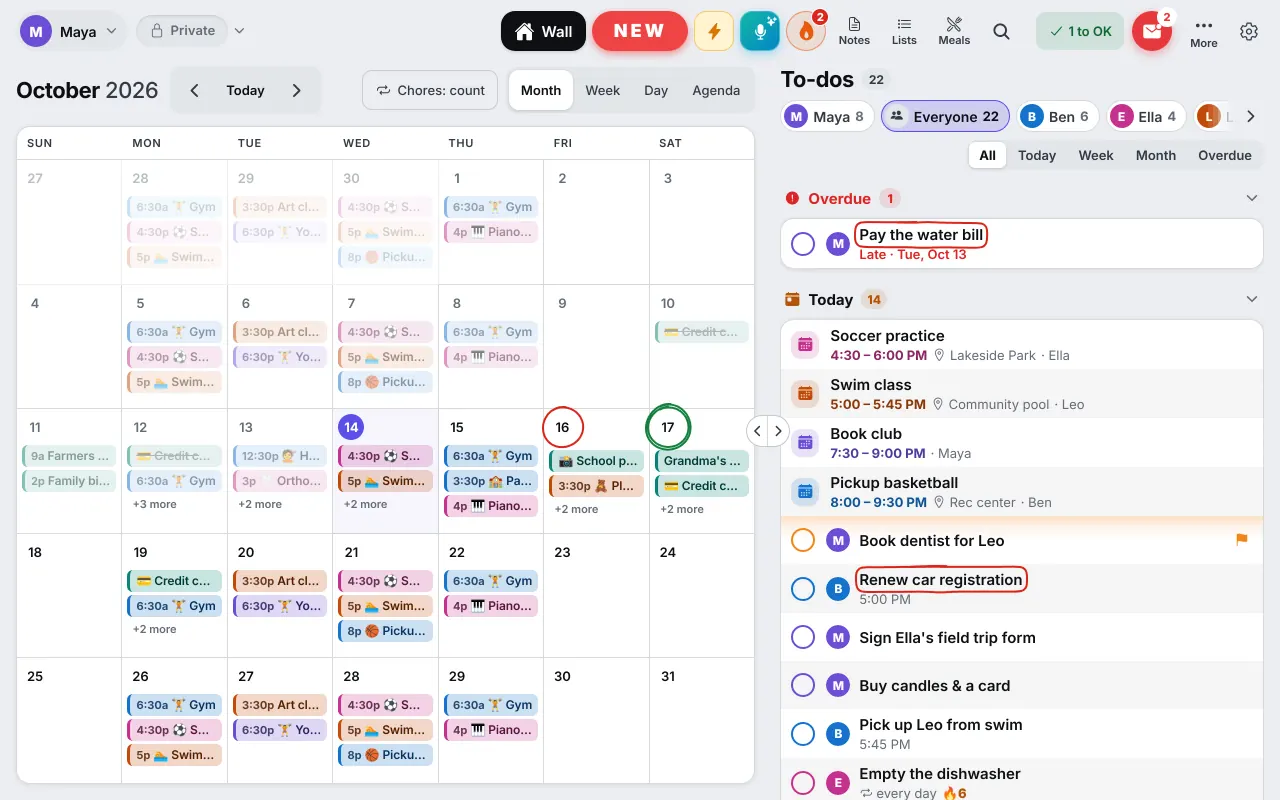Collapse the Today section
Screen dimensions: 1280x800
click(x=1251, y=299)
